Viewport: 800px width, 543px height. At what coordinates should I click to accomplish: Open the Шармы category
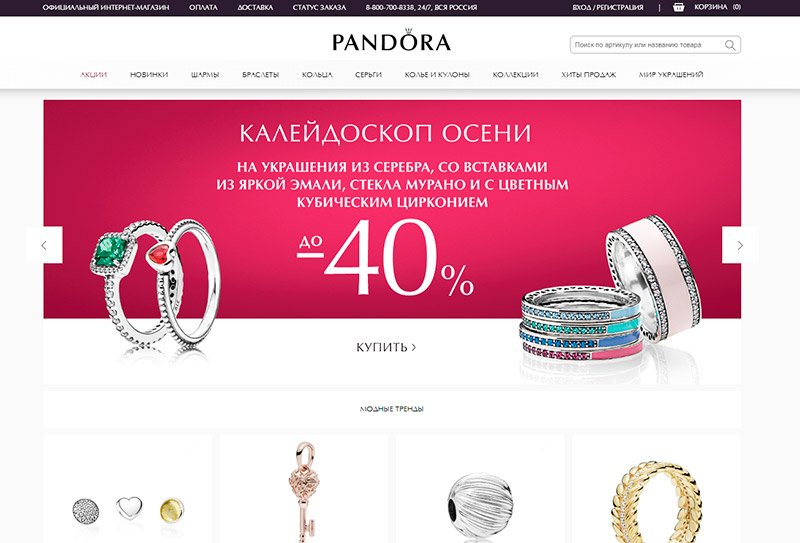click(x=205, y=75)
